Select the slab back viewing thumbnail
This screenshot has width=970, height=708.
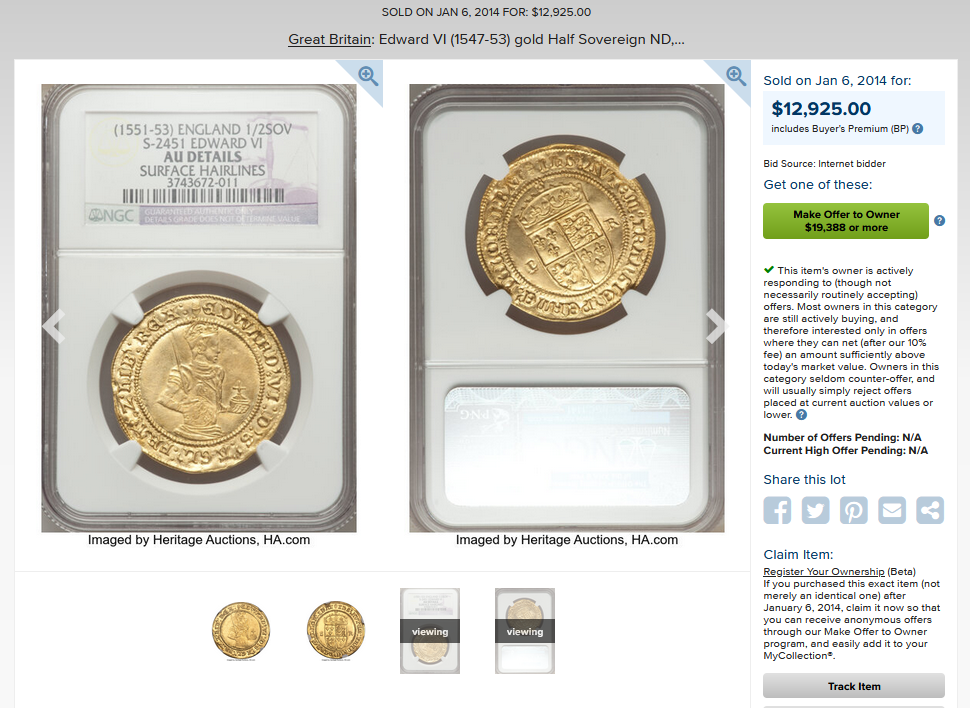click(525, 631)
